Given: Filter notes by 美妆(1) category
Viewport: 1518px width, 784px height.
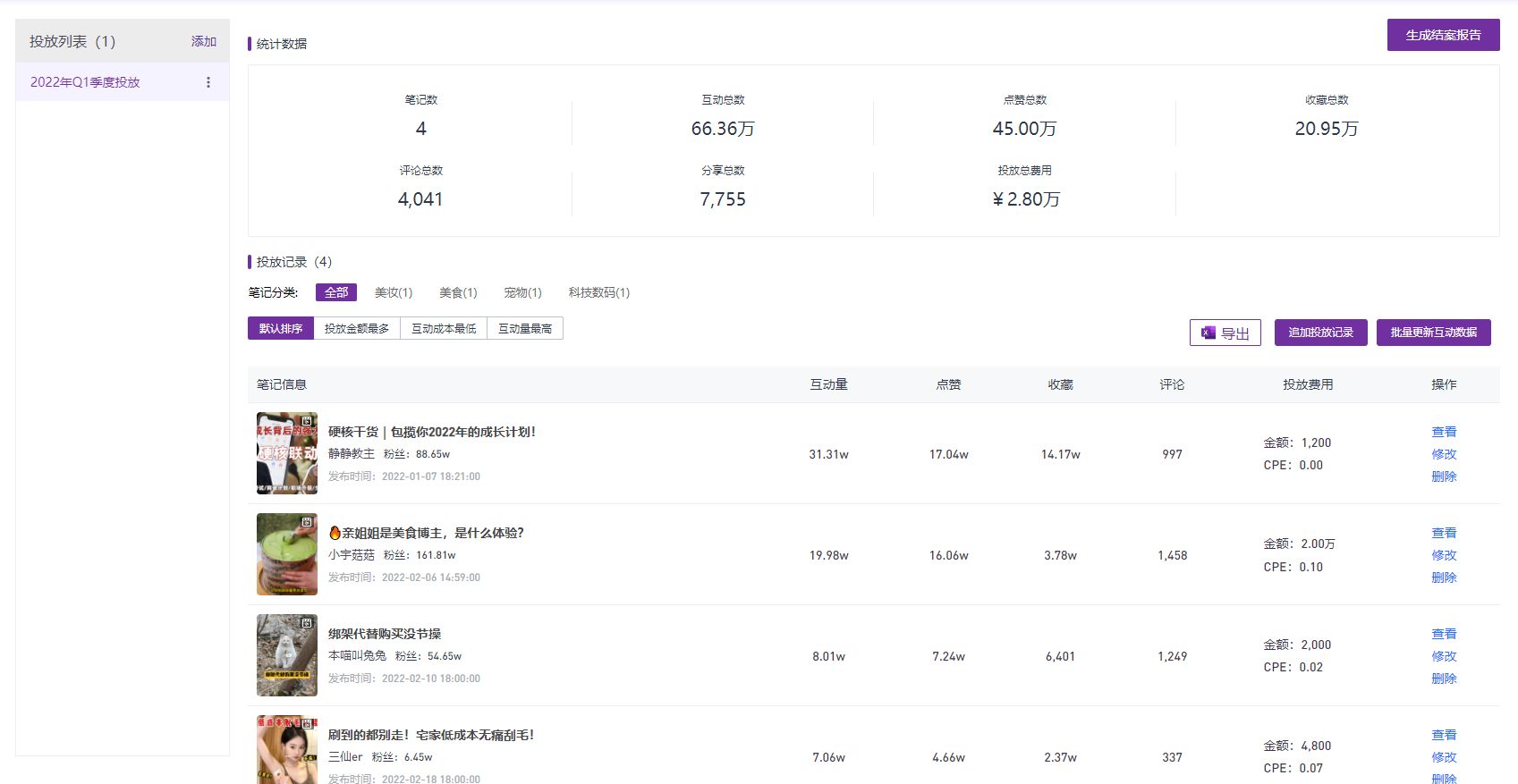Looking at the screenshot, I should (x=394, y=292).
